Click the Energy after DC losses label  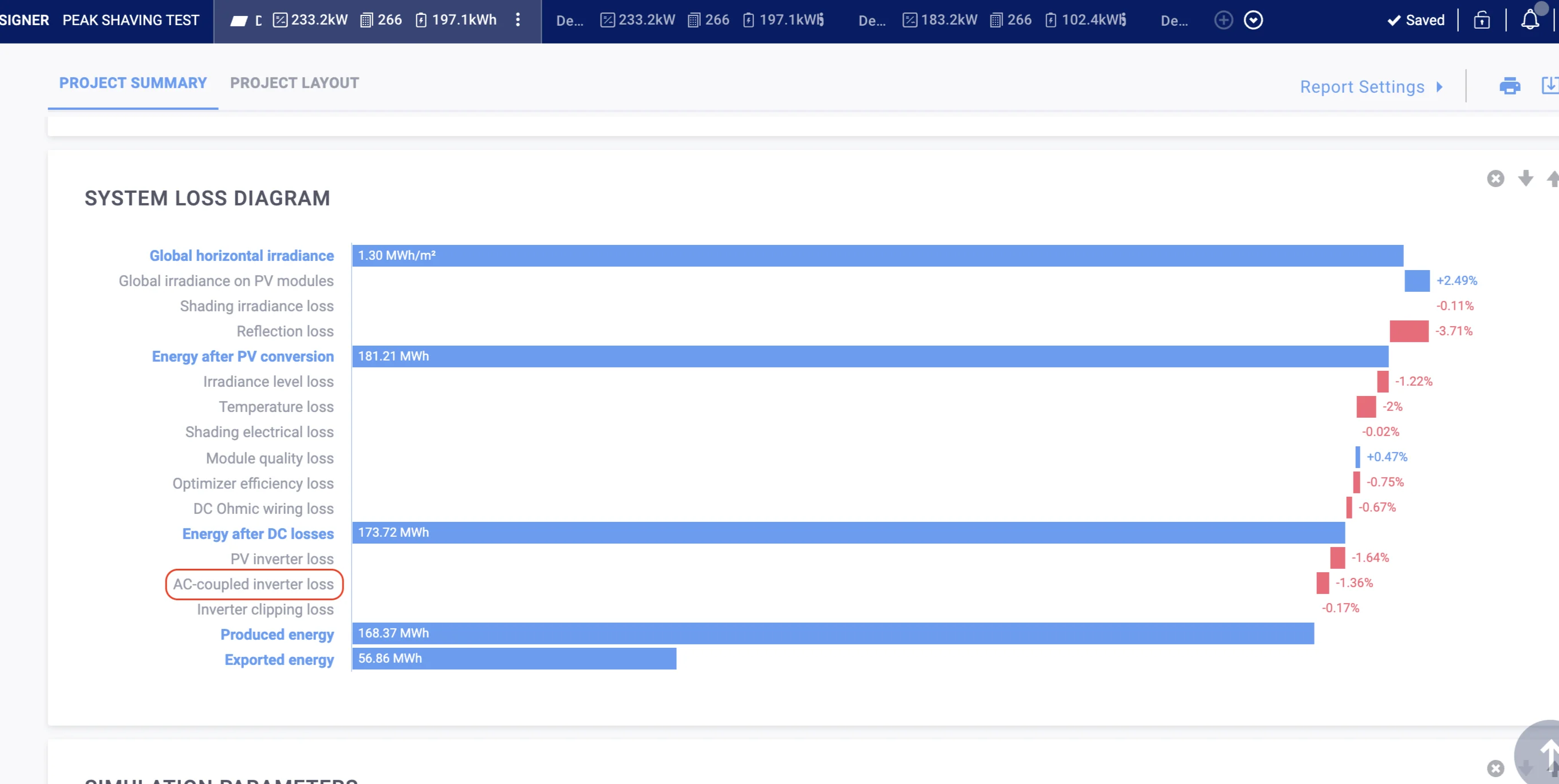(x=258, y=533)
